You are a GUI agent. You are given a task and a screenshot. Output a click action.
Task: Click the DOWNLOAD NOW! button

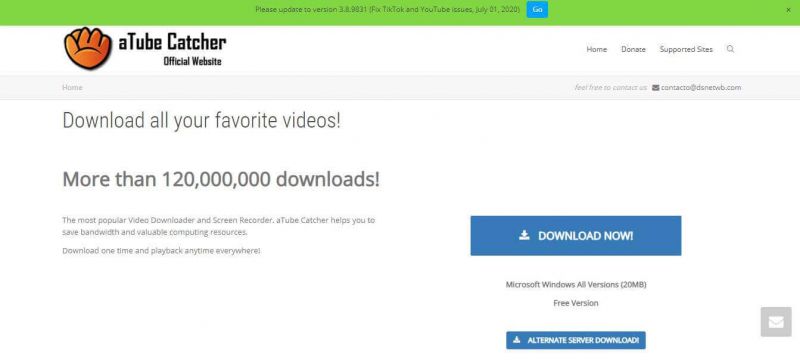(576, 236)
